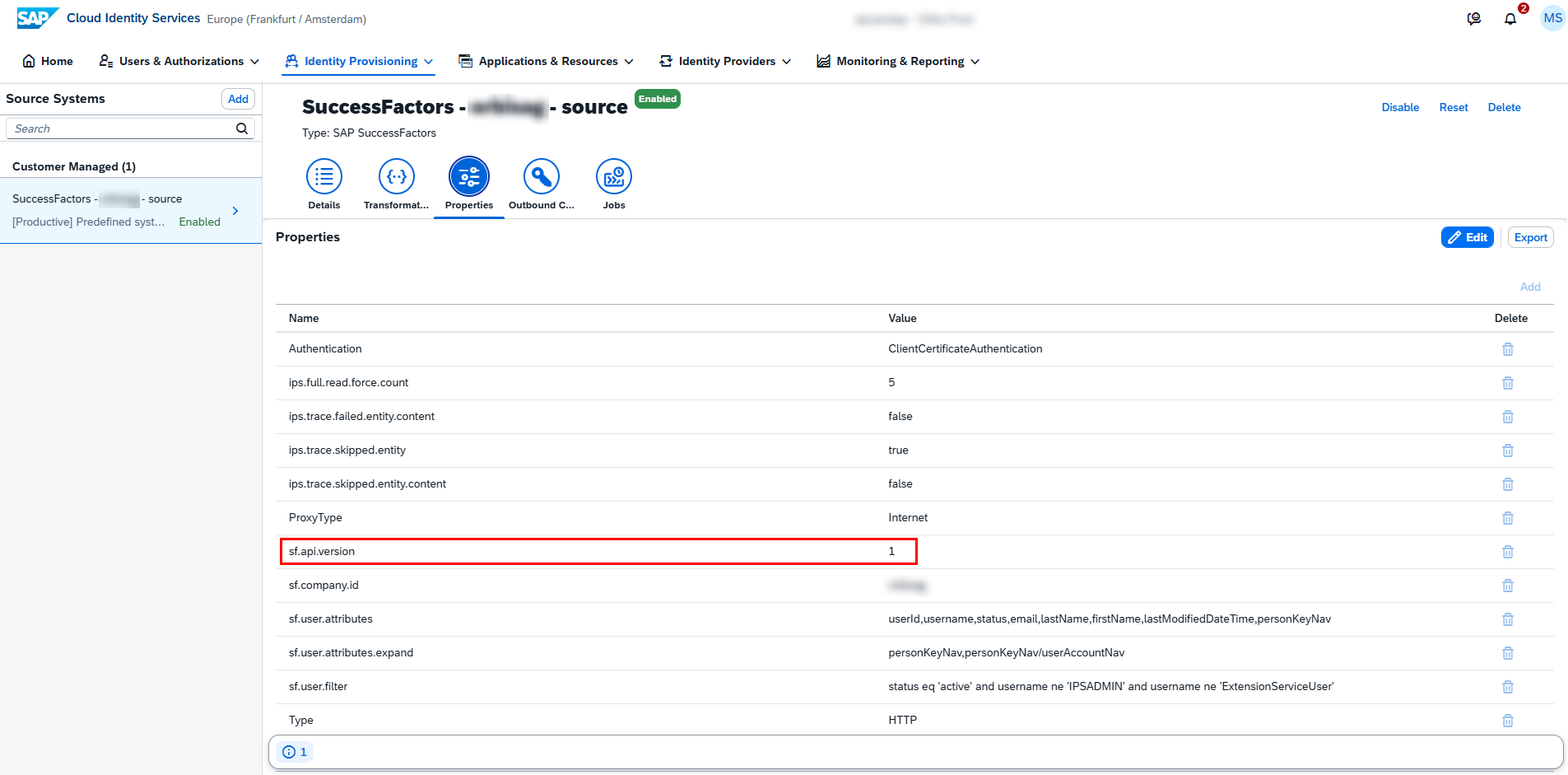The image size is (1568, 775).
Task: Switch to the Details tab
Action: pyautogui.click(x=324, y=184)
